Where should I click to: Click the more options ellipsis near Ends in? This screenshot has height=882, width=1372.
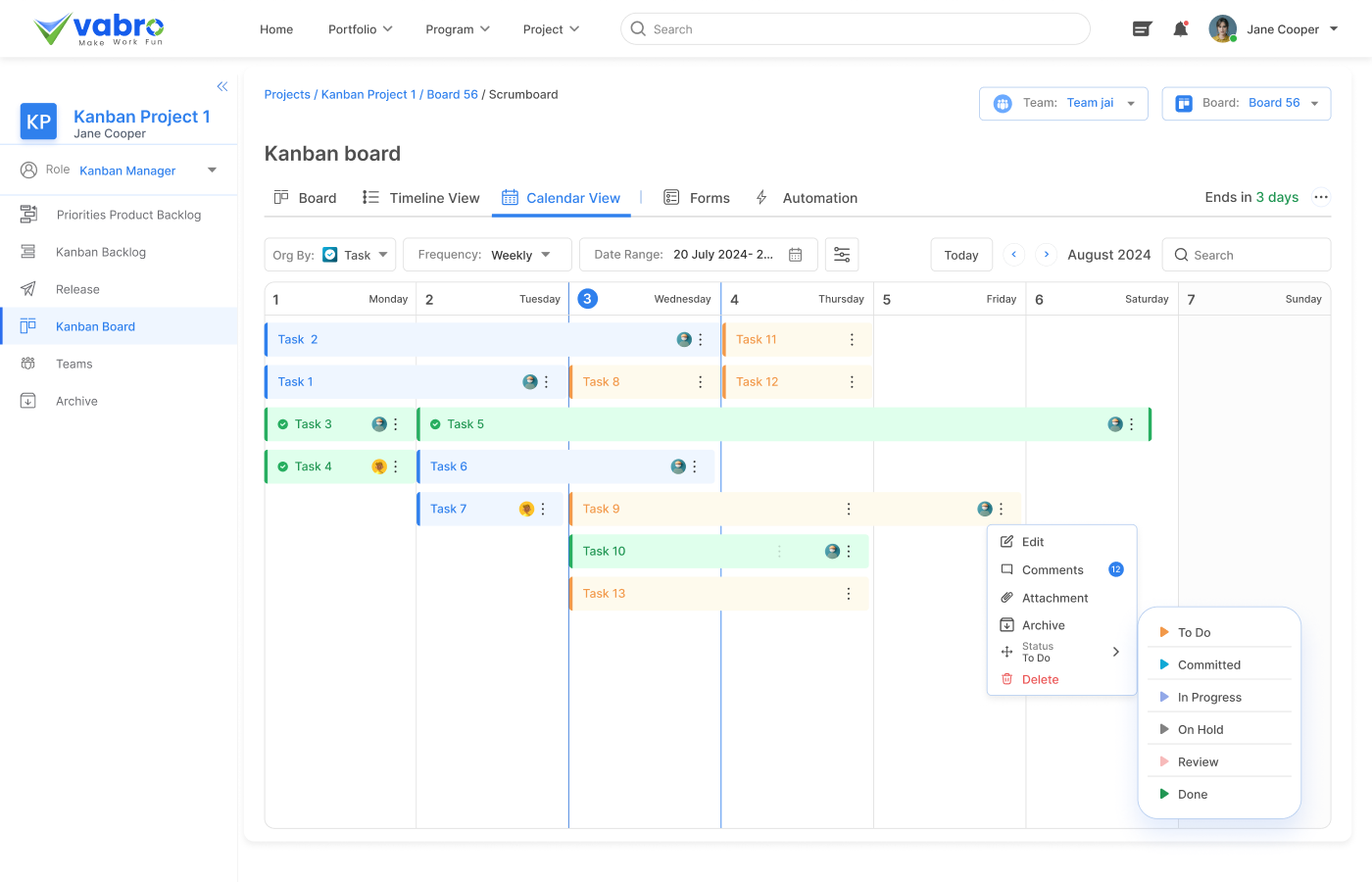tap(1321, 197)
